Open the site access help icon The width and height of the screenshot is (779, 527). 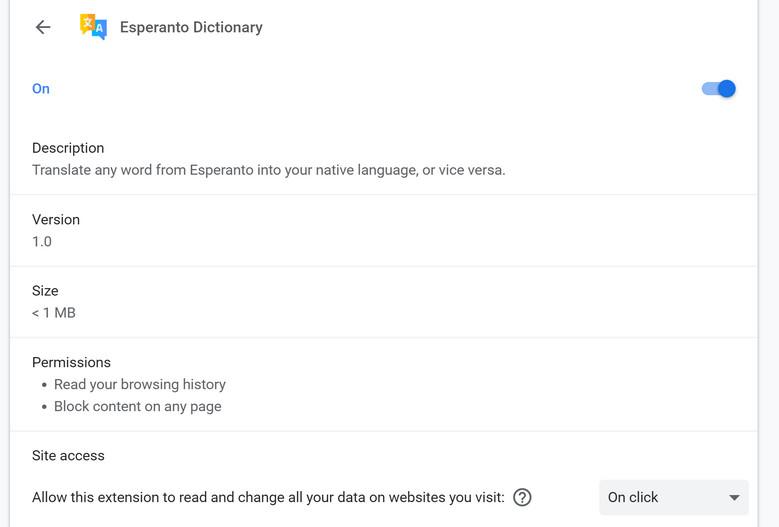[521, 497]
